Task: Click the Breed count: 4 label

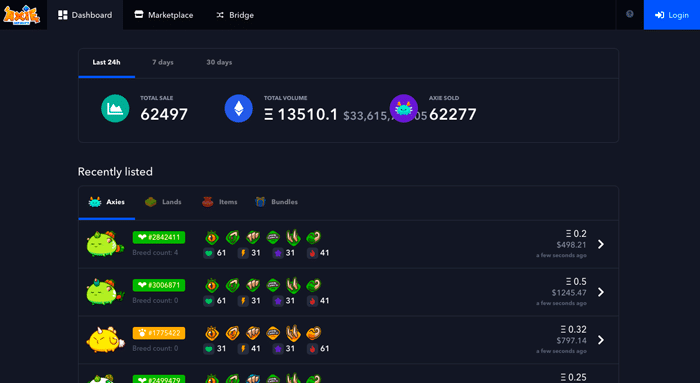Action: pos(155,253)
